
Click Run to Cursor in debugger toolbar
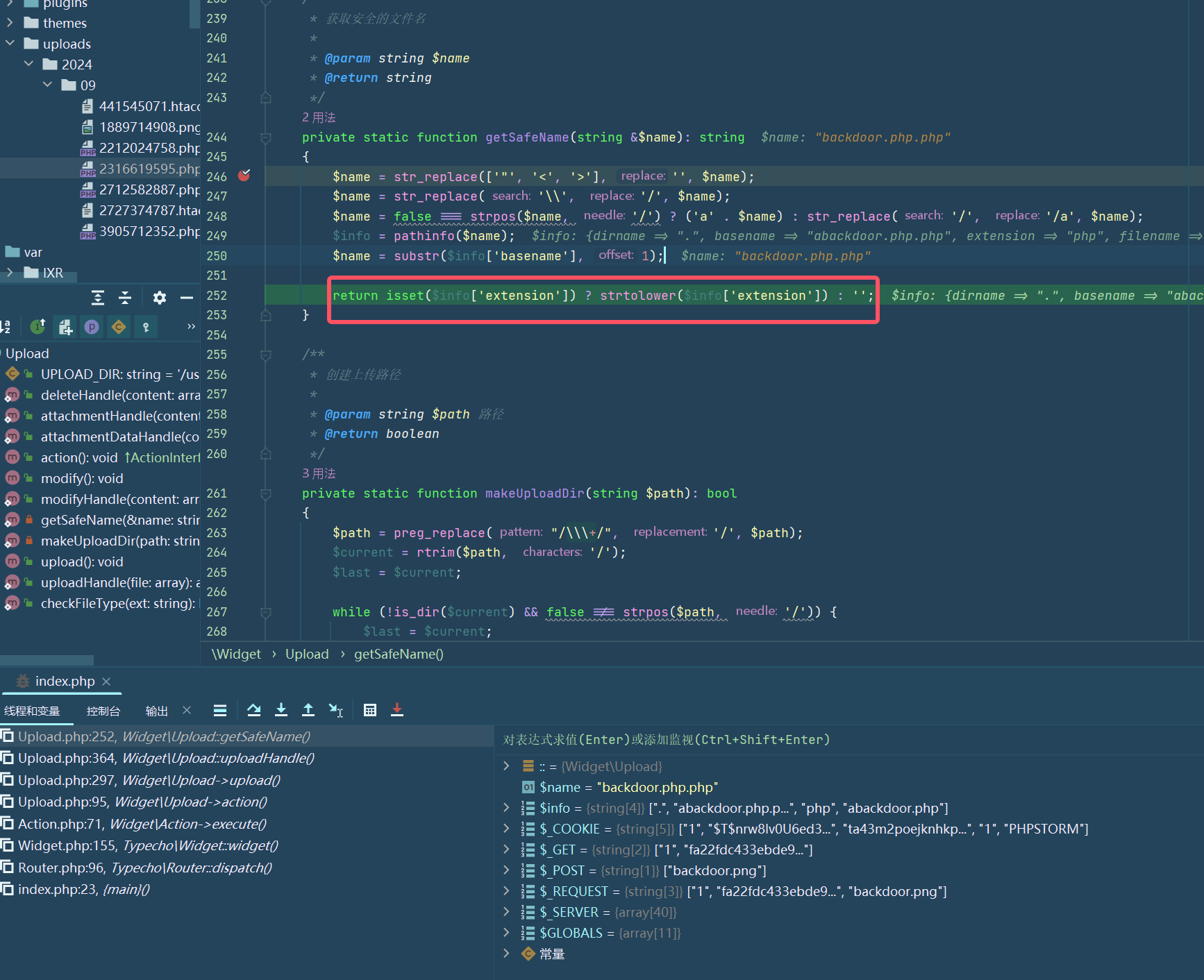(x=336, y=710)
